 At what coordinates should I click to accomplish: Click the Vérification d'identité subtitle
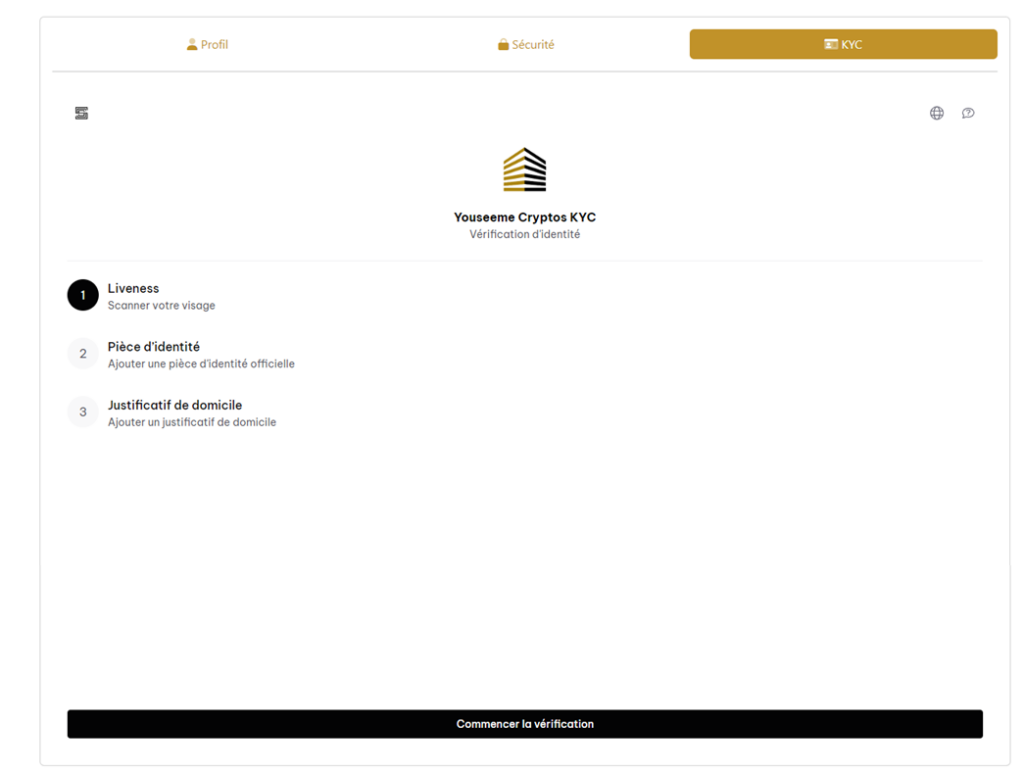pos(524,235)
